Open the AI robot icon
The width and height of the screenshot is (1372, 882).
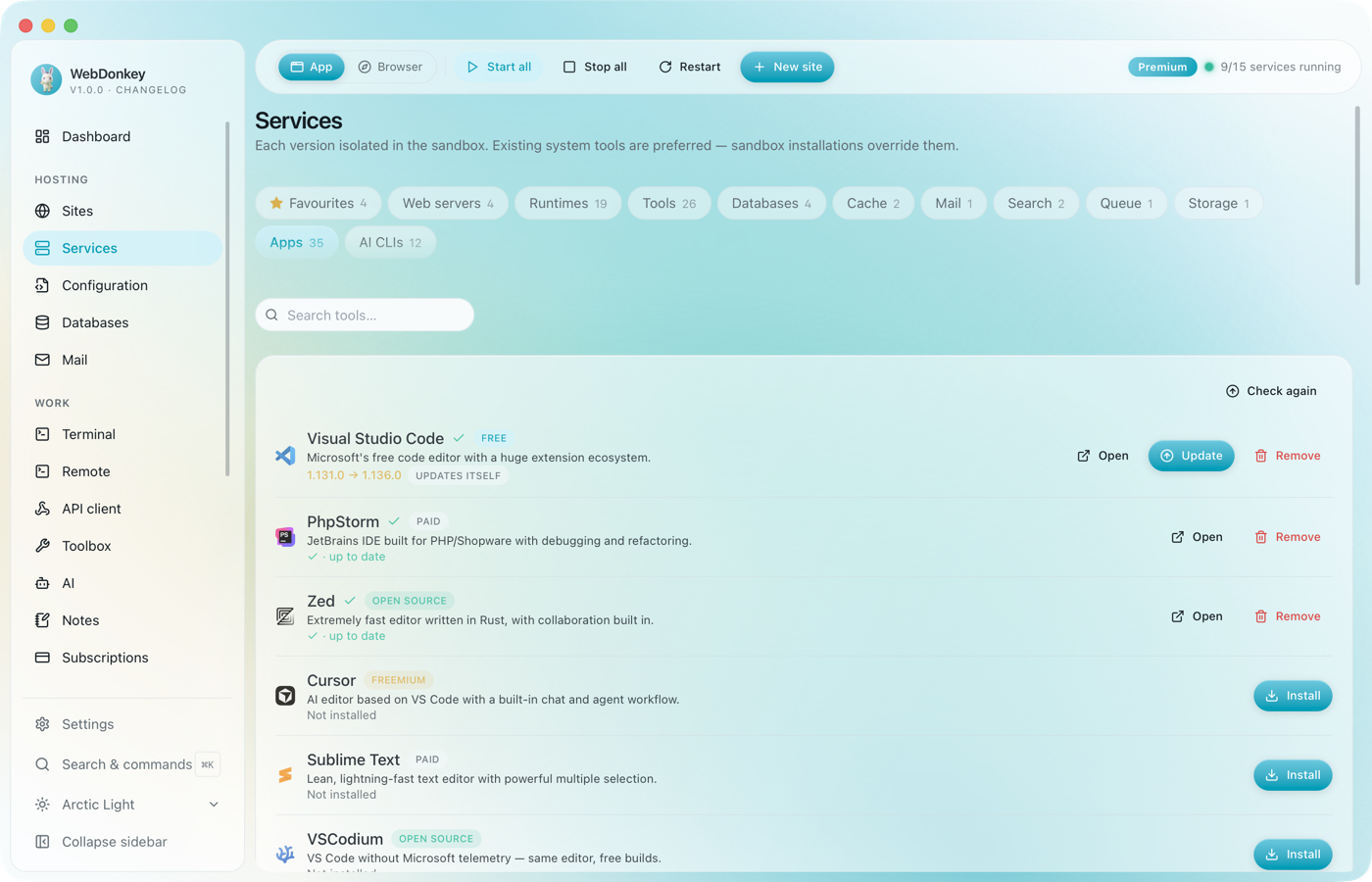coord(42,583)
